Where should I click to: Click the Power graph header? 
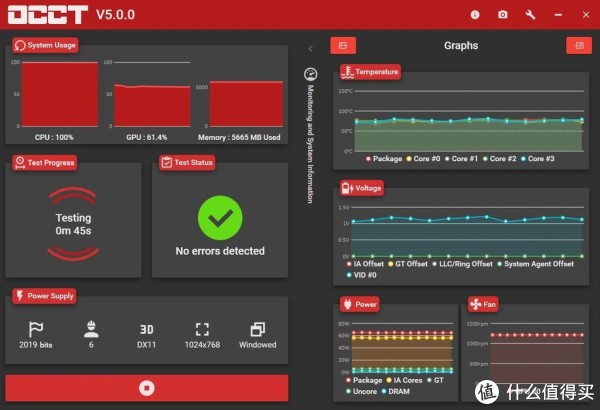click(x=360, y=304)
